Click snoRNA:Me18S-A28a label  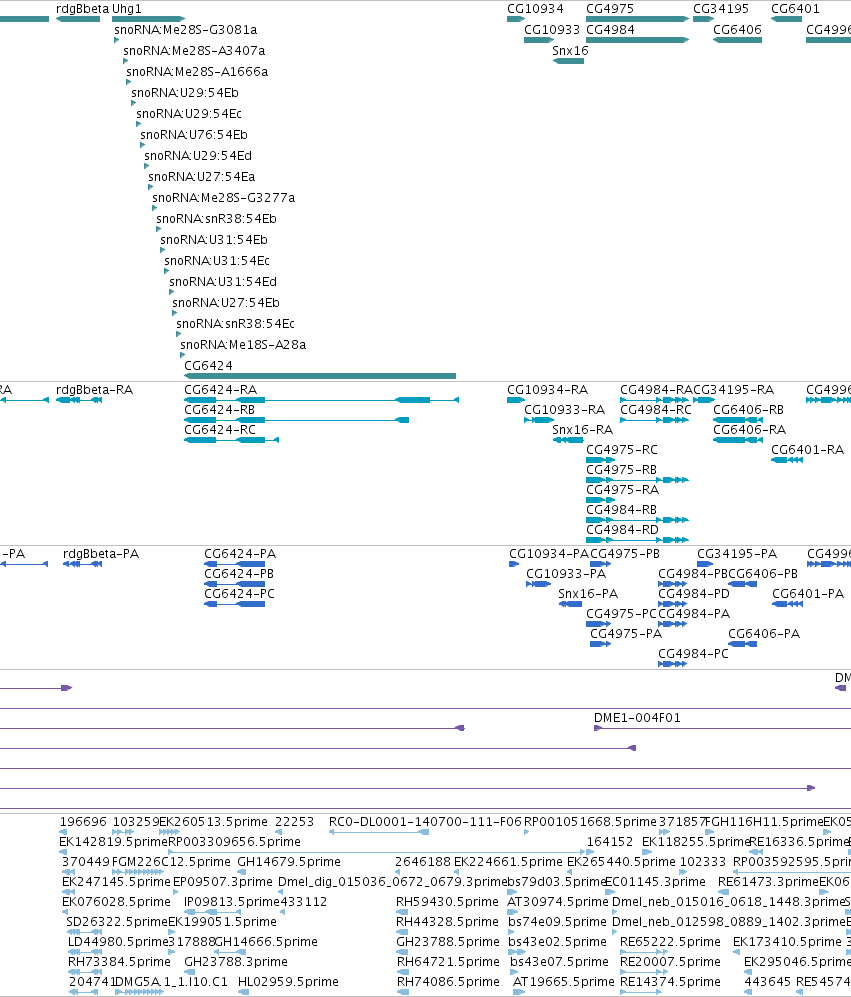(x=243, y=345)
